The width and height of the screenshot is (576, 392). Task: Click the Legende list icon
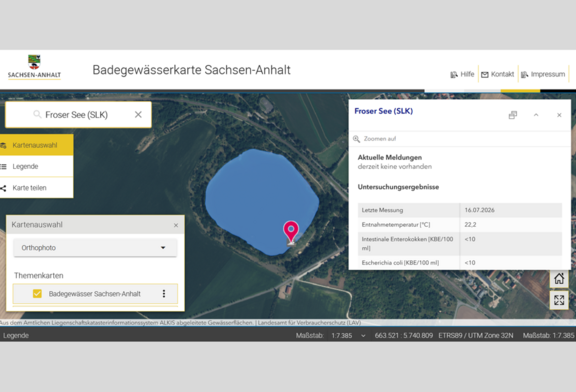(x=4, y=166)
